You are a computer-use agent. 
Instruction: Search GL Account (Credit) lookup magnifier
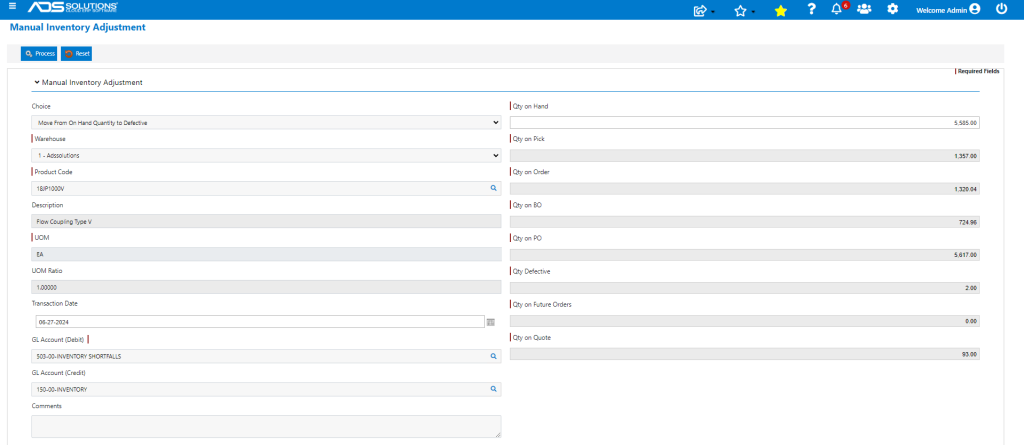click(494, 389)
